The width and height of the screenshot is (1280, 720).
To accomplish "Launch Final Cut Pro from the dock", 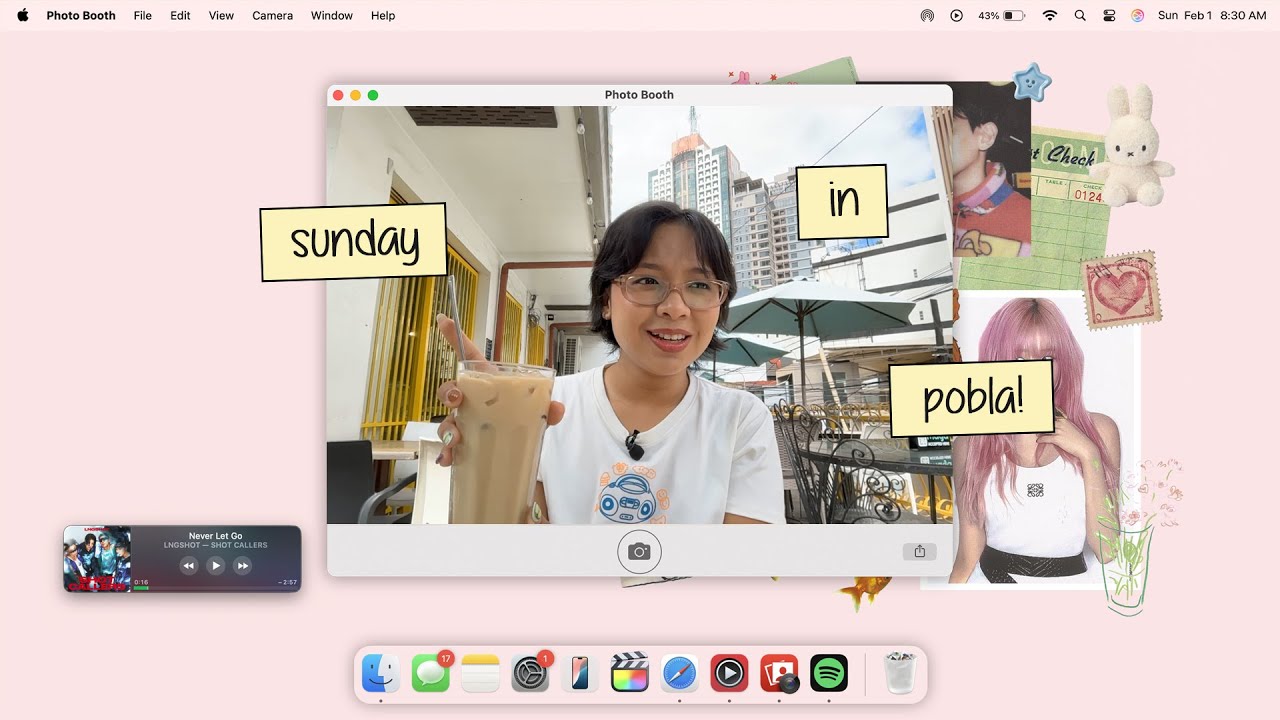I will tap(629, 673).
